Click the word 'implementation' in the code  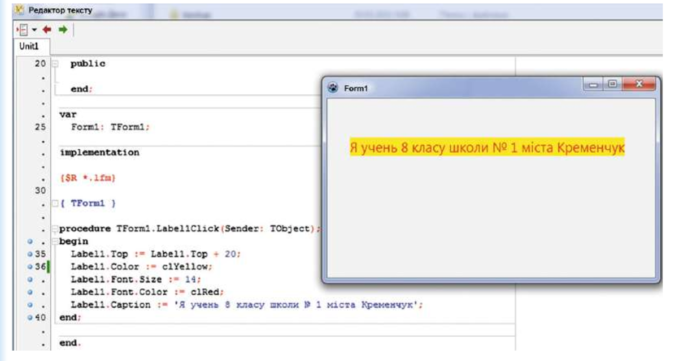[99, 153]
